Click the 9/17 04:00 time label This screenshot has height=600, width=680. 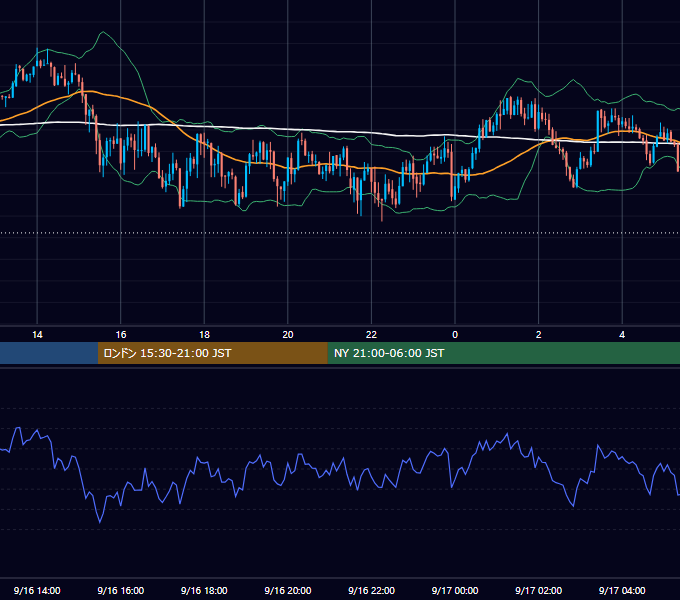point(622,590)
